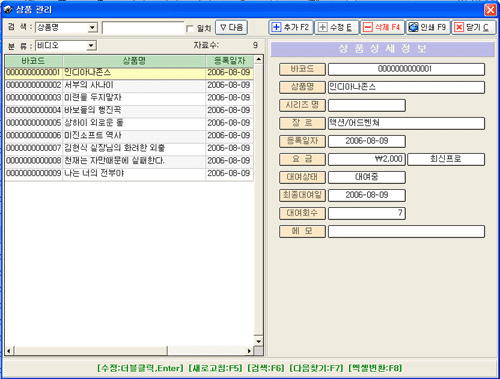This screenshot has height=379, width=500.
Task: Click the 등록일자 detail date field
Action: [367, 141]
